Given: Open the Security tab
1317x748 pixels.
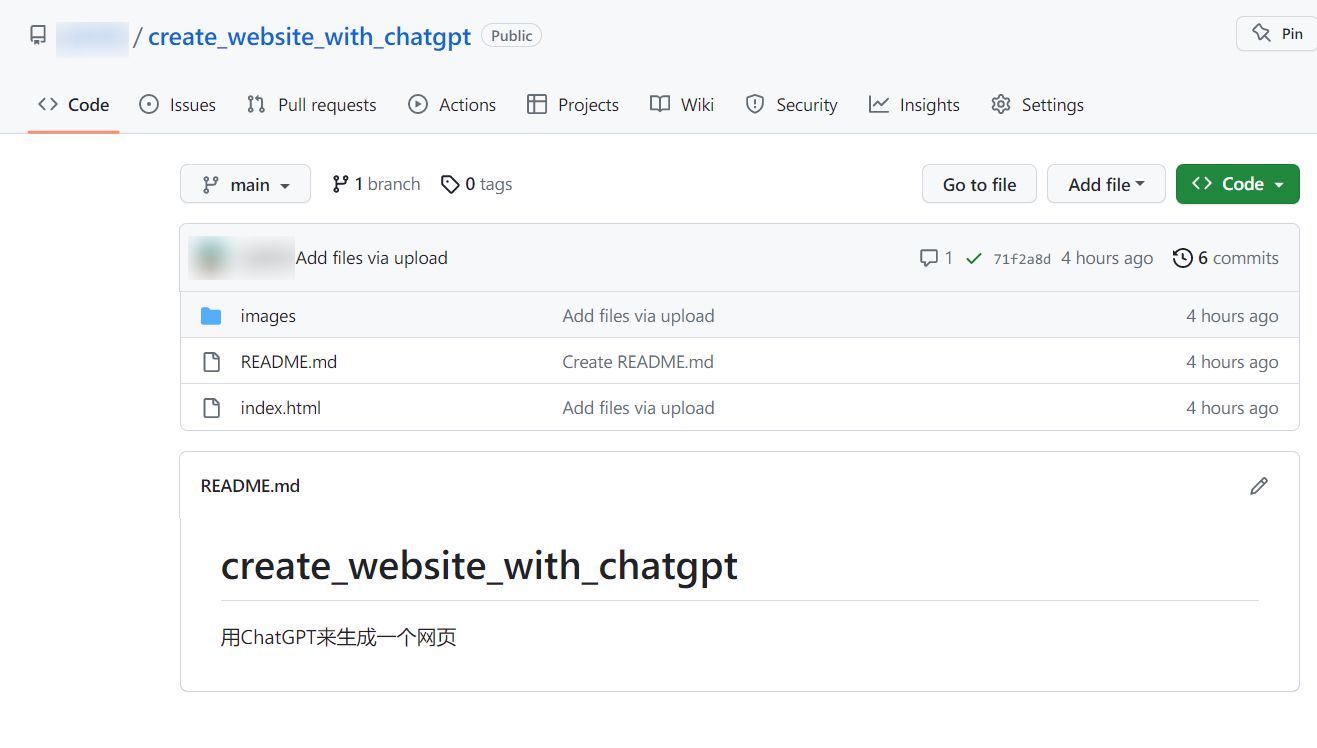Looking at the screenshot, I should click(791, 105).
